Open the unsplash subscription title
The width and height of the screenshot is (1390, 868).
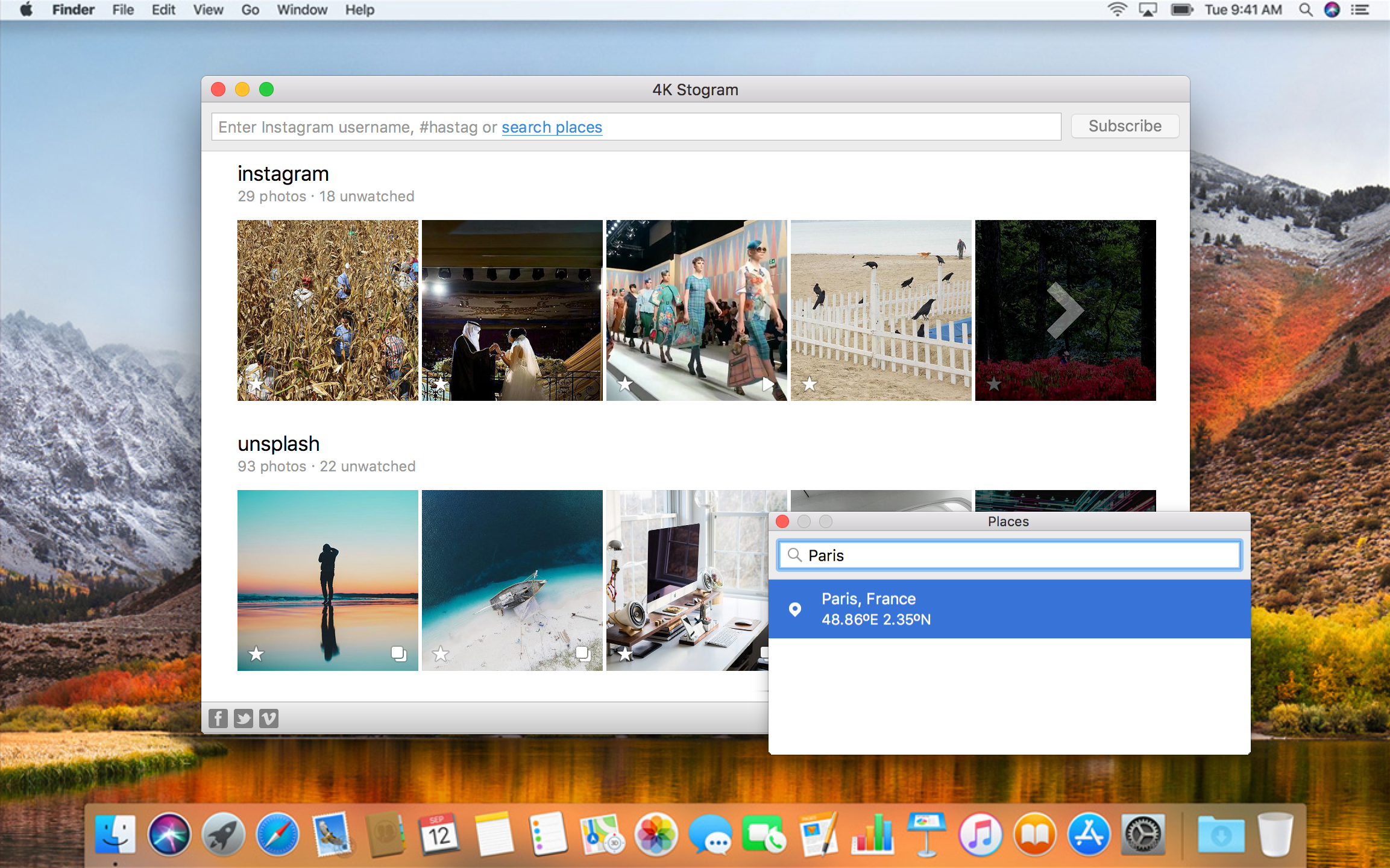[278, 444]
